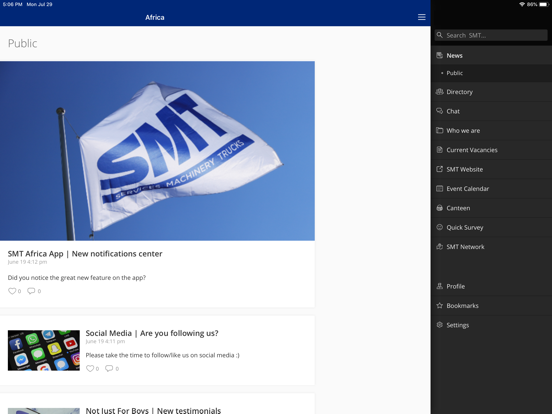Click the Who we are folder icon
This screenshot has width=552, height=414.
(x=439, y=130)
